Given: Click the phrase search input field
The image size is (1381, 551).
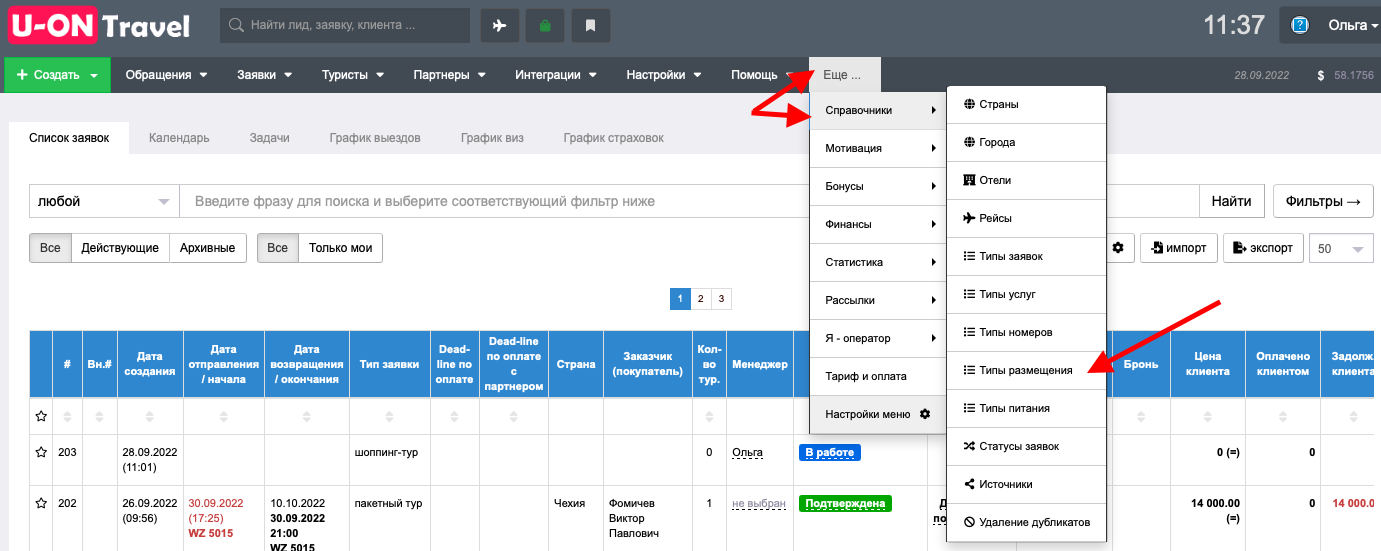Looking at the screenshot, I should click(x=689, y=201).
